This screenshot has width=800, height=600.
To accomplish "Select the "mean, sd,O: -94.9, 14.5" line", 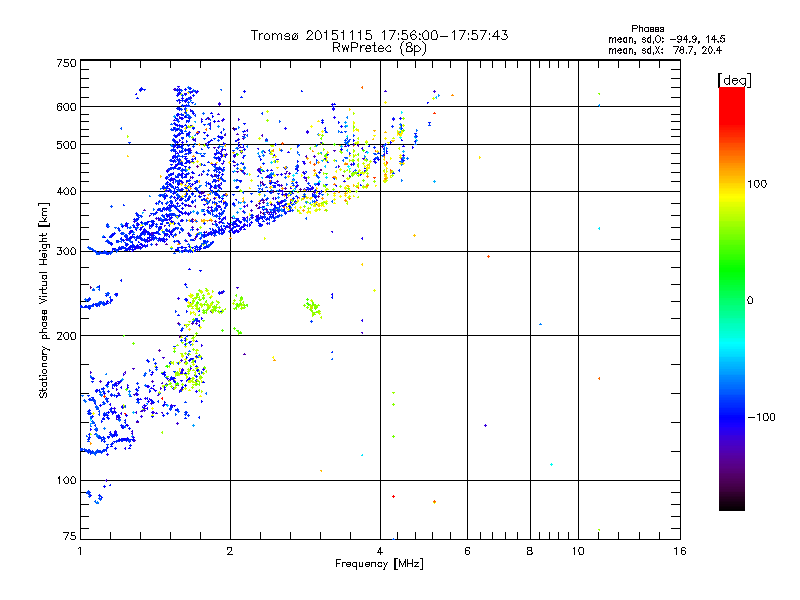I will (667, 39).
